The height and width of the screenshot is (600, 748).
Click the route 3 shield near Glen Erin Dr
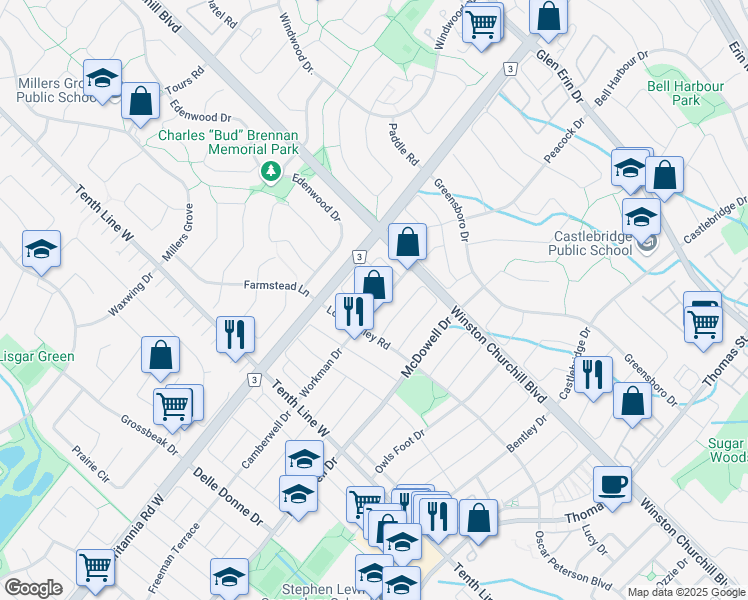(x=510, y=69)
